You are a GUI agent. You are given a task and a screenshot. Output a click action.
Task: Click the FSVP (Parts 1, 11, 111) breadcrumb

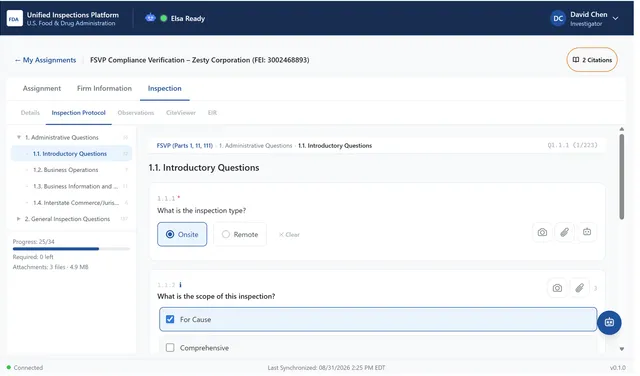(x=184, y=145)
